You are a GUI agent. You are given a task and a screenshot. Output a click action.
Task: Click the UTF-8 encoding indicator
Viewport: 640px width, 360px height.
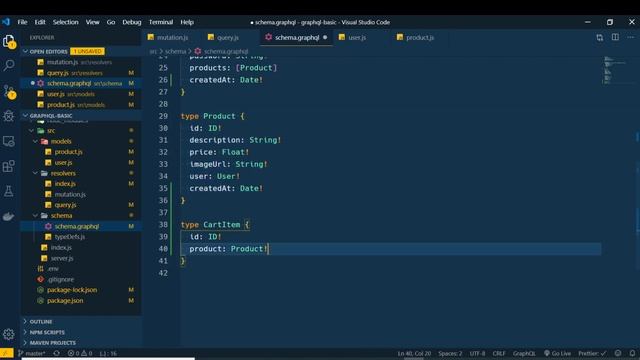[x=477, y=353]
